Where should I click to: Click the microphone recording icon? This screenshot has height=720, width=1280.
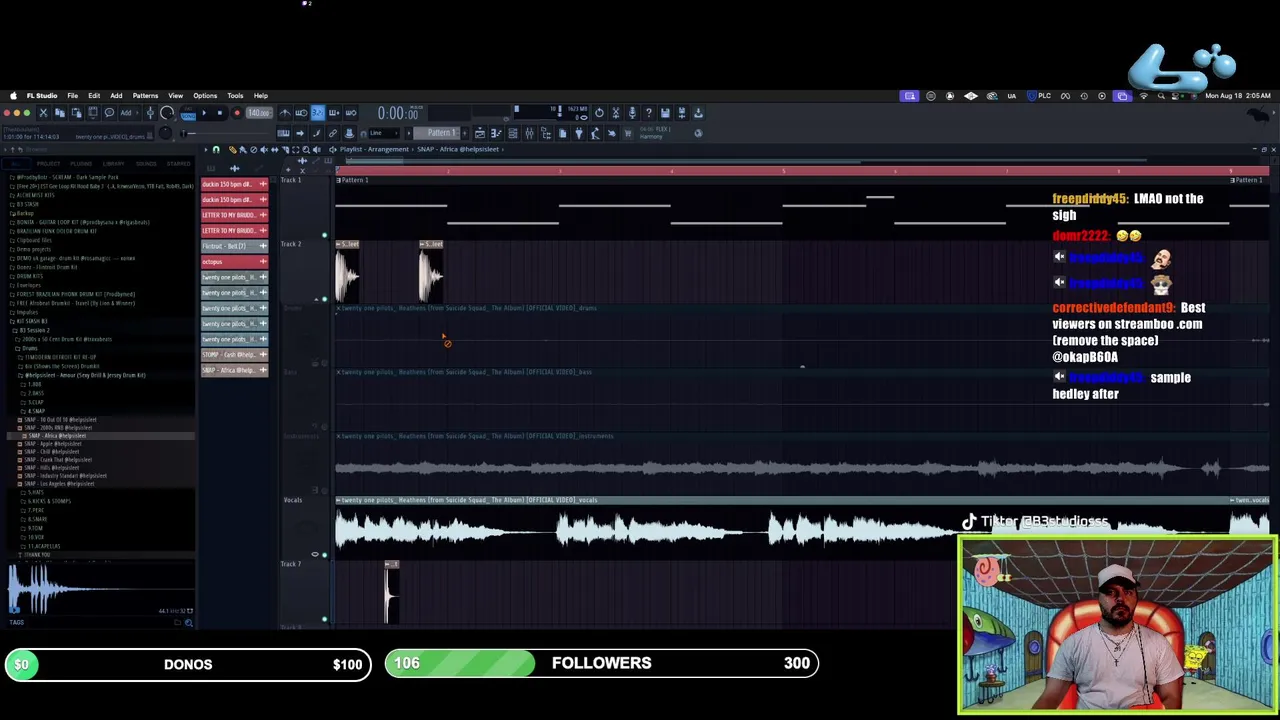632,113
